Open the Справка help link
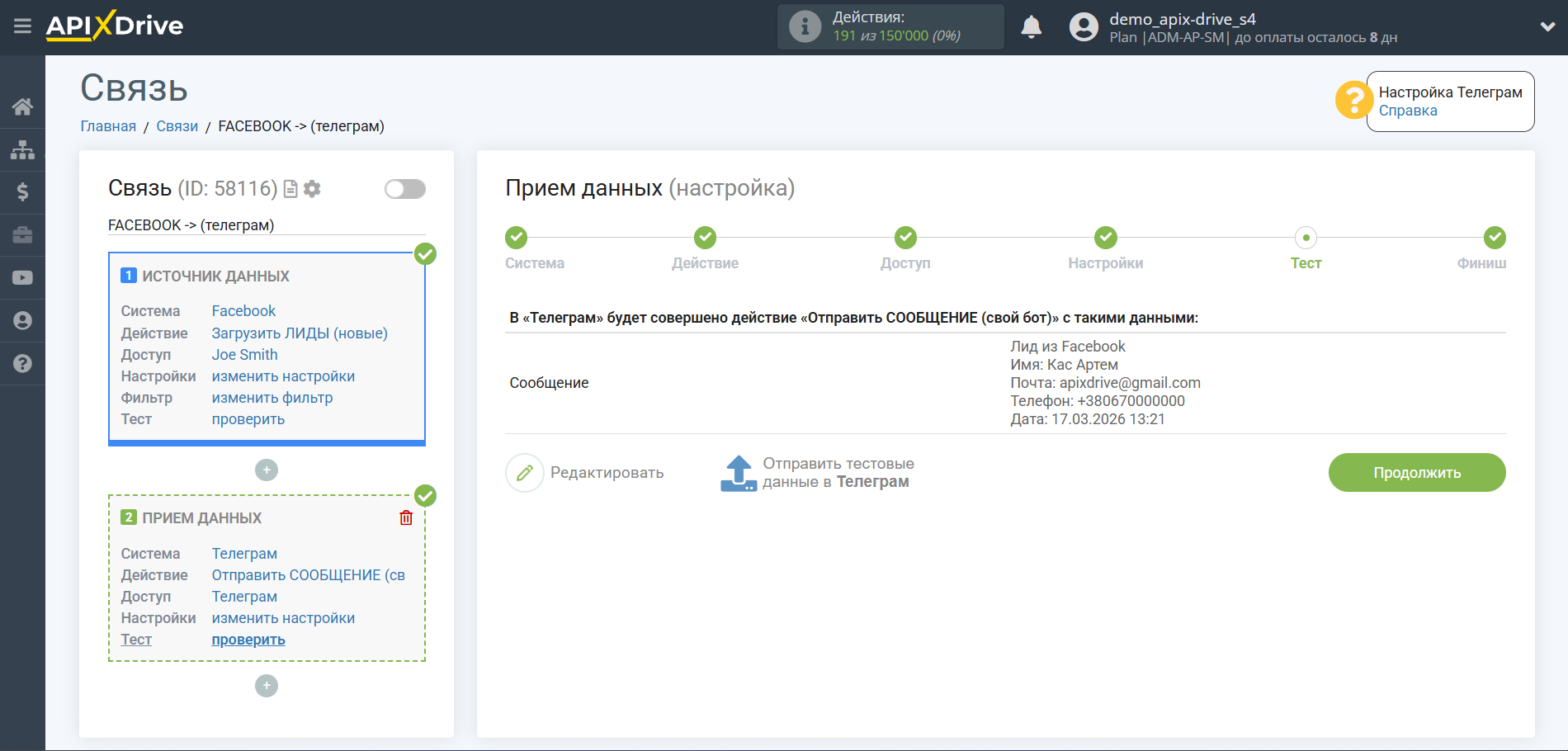The width and height of the screenshot is (1568, 751). pyautogui.click(x=1407, y=111)
